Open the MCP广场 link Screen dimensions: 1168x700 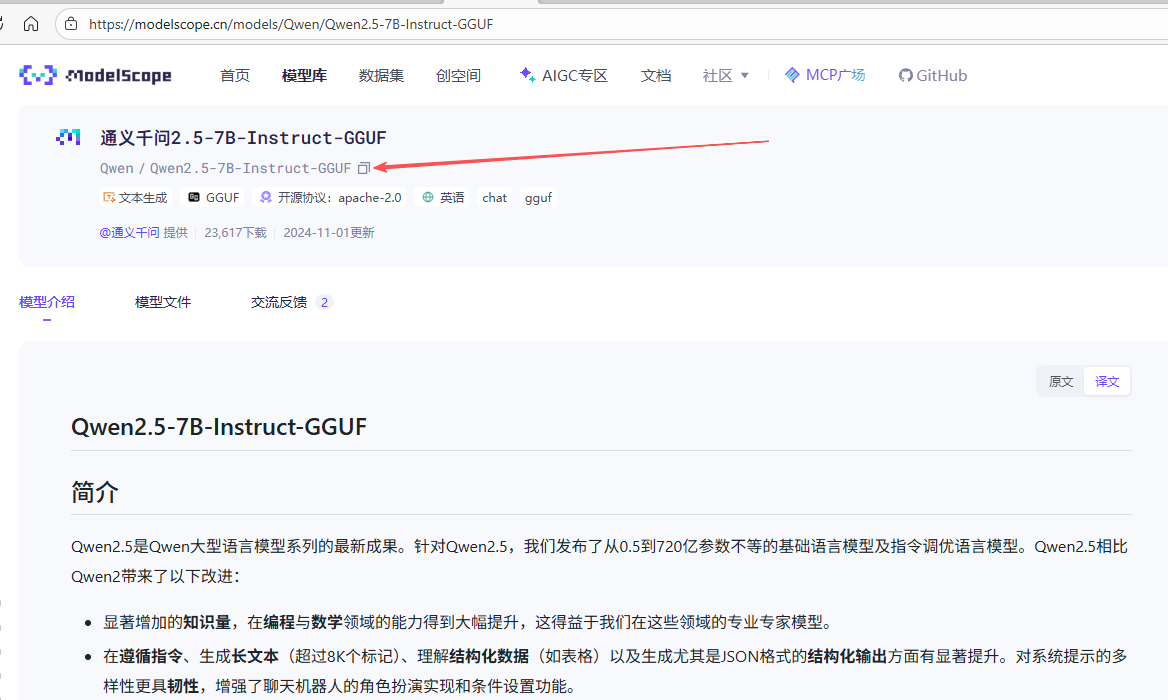pyautogui.click(x=825, y=75)
